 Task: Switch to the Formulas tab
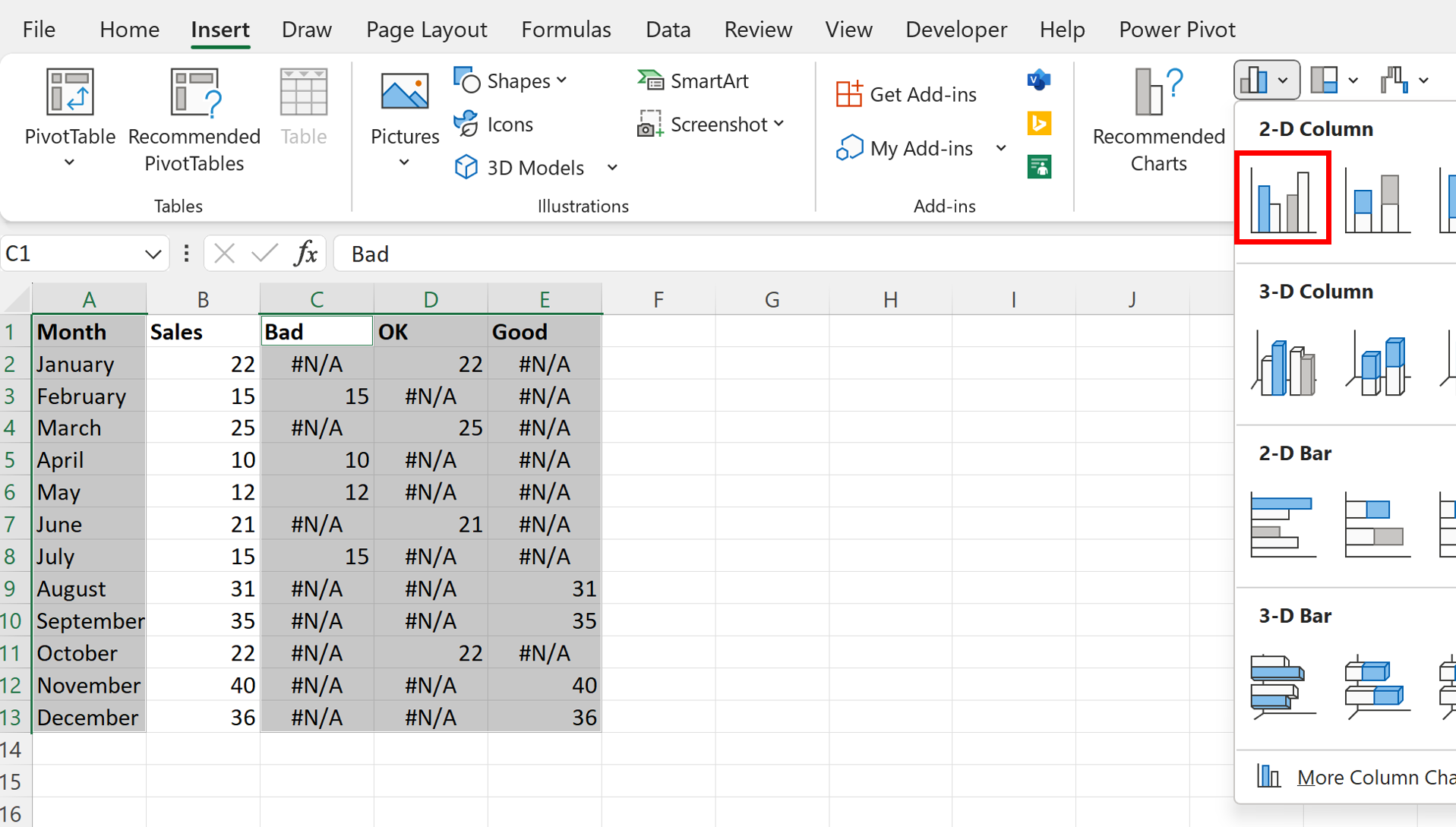click(x=566, y=30)
